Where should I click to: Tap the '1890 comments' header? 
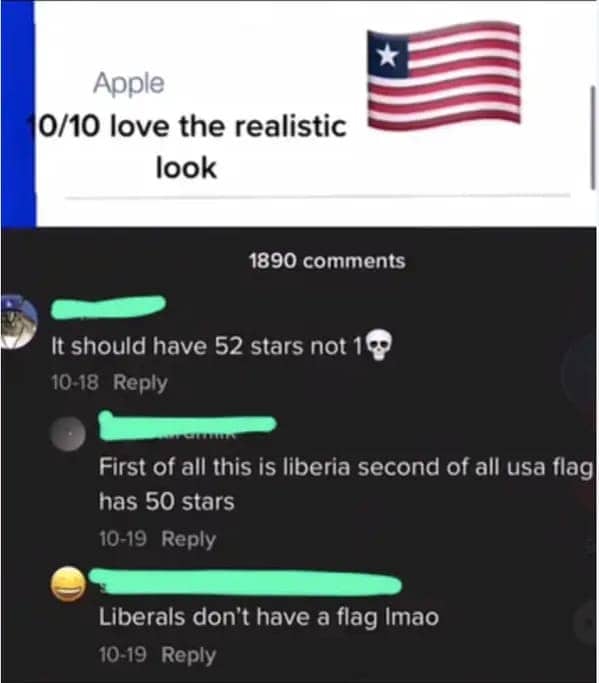[x=327, y=261]
